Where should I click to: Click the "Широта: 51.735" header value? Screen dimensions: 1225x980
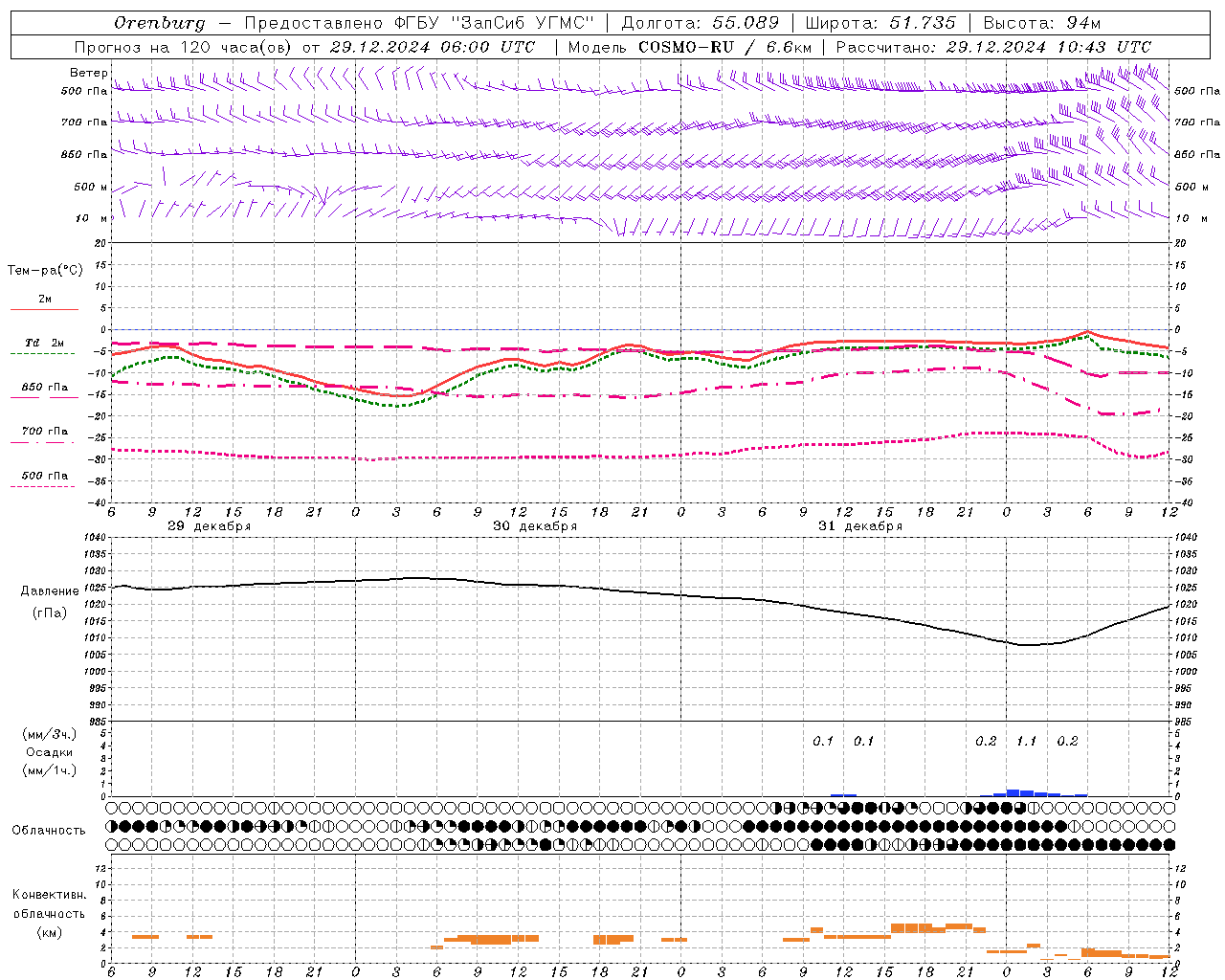880,23
